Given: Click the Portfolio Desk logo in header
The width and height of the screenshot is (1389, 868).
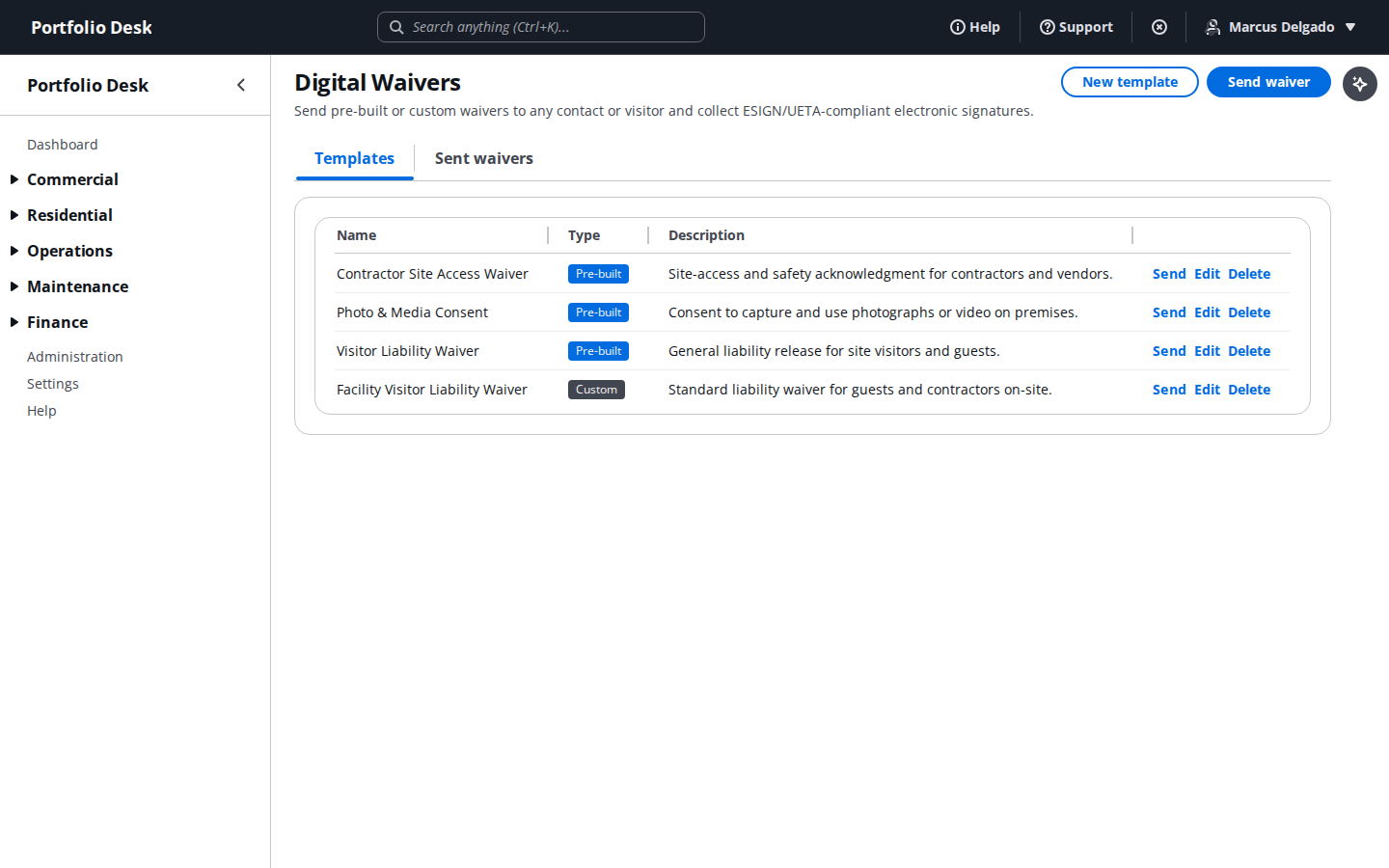Looking at the screenshot, I should (92, 27).
